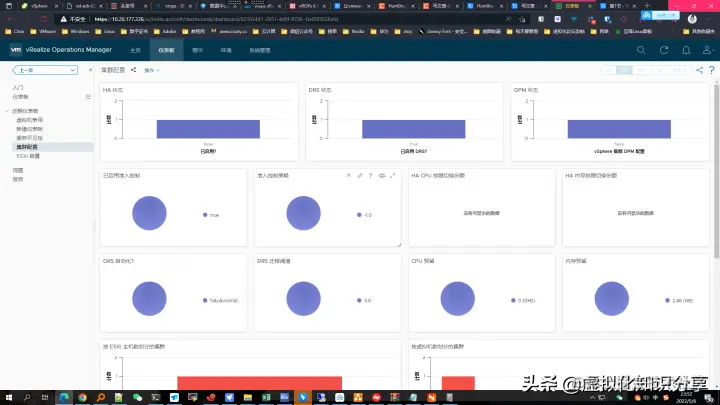The height and width of the screenshot is (405, 720).
Task: Click the pie chart in 内存预留 widget
Action: (x=612, y=298)
